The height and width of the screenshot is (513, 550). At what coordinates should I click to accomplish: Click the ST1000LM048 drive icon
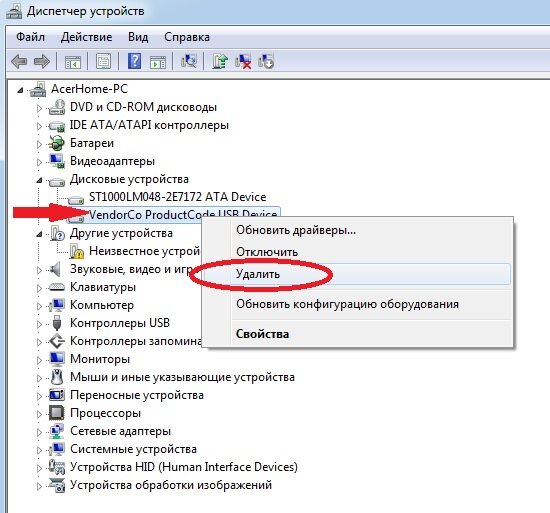pos(76,199)
